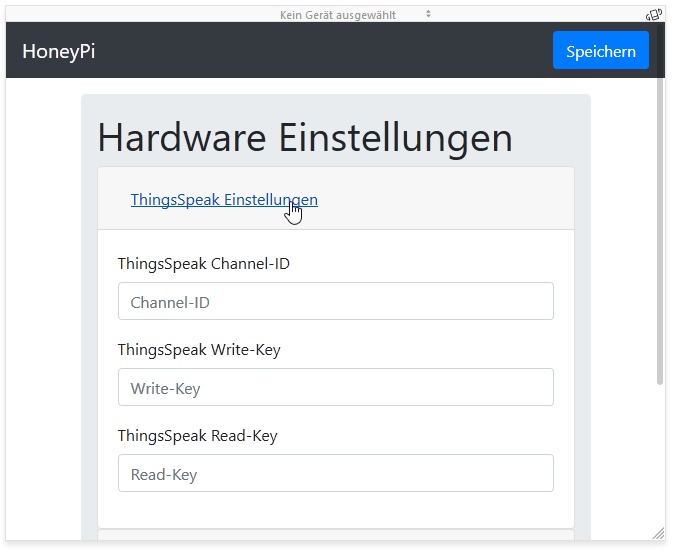This screenshot has width=676, height=554.
Task: Click the ThingsSpeak Channel-ID label
Action: [x=203, y=263]
